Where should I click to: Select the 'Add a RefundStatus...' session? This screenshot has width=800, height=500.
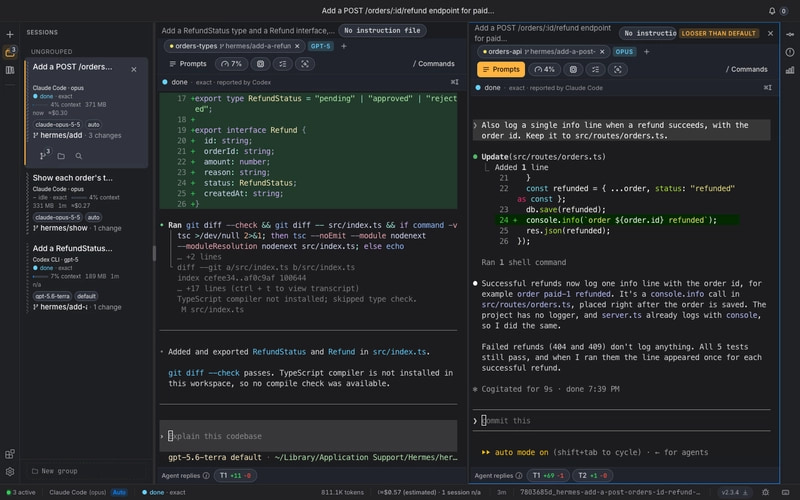point(86,277)
